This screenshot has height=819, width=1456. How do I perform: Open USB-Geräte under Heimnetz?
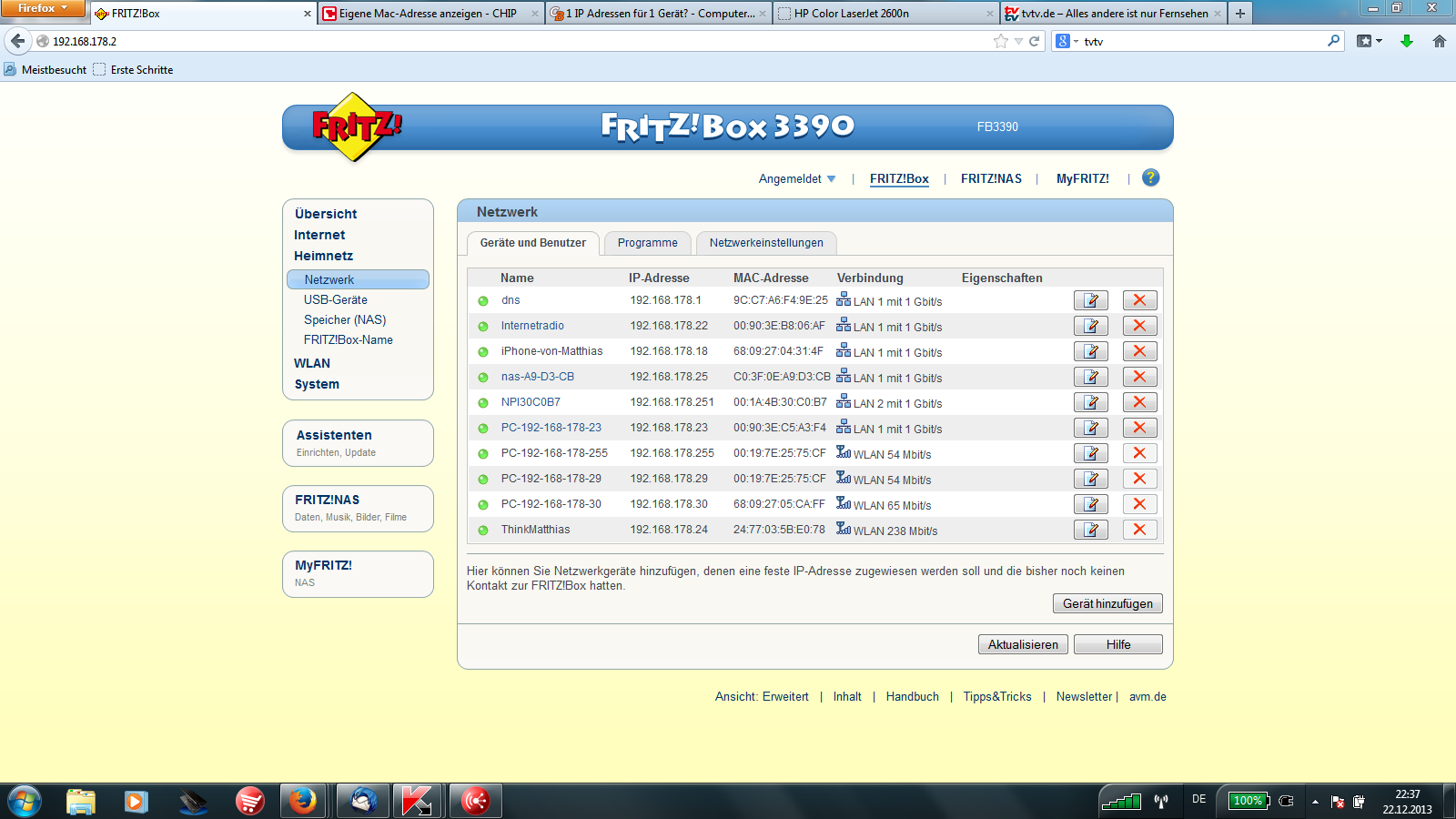pyautogui.click(x=336, y=299)
